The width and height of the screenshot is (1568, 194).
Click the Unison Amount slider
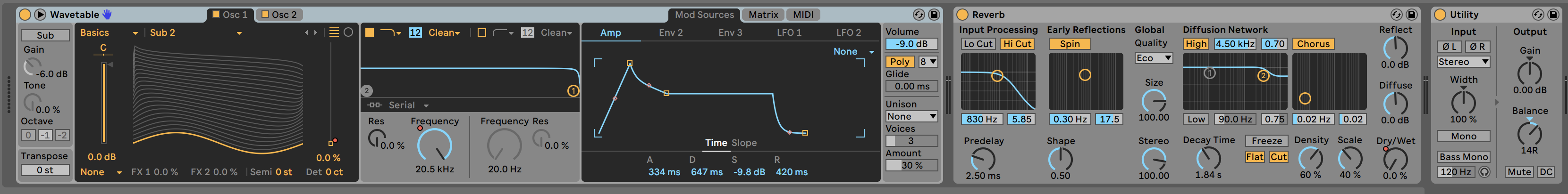click(911, 165)
